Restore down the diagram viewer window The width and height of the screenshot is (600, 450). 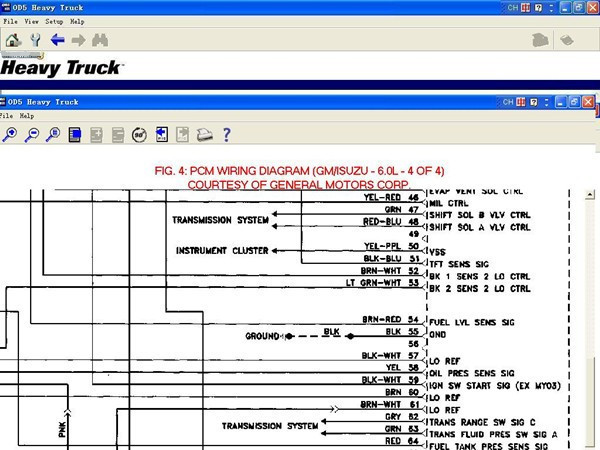pyautogui.click(x=573, y=102)
